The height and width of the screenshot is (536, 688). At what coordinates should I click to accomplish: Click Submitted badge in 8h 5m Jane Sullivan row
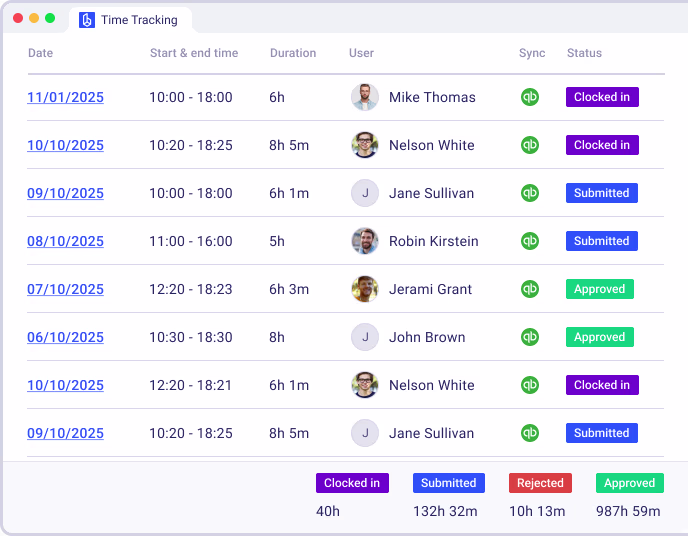click(x=602, y=433)
